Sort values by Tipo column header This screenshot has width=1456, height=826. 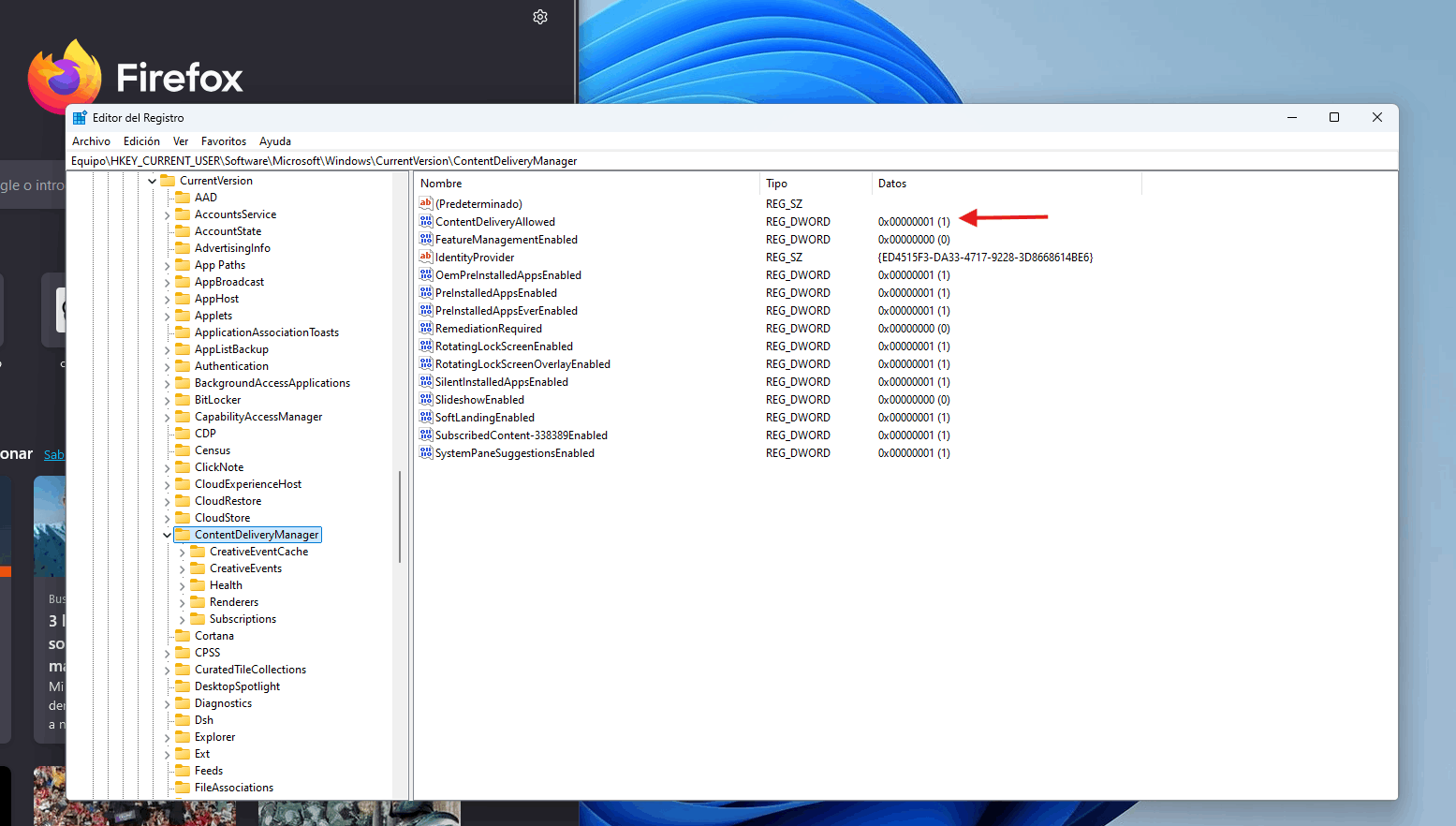(x=816, y=184)
